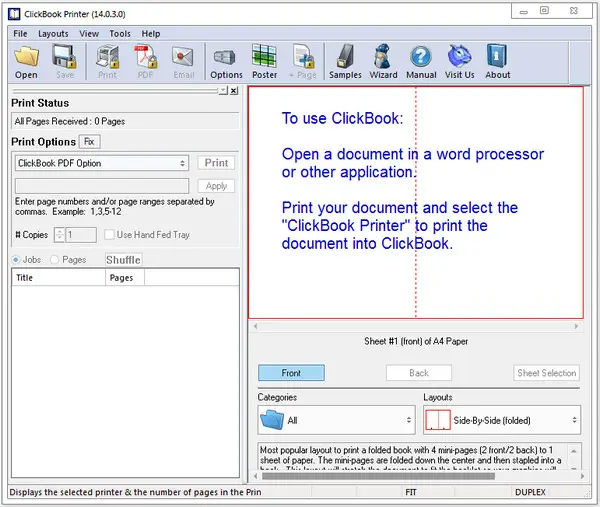Click the 'Sheet #1 (front) of A4 Paper' label

[x=416, y=341]
